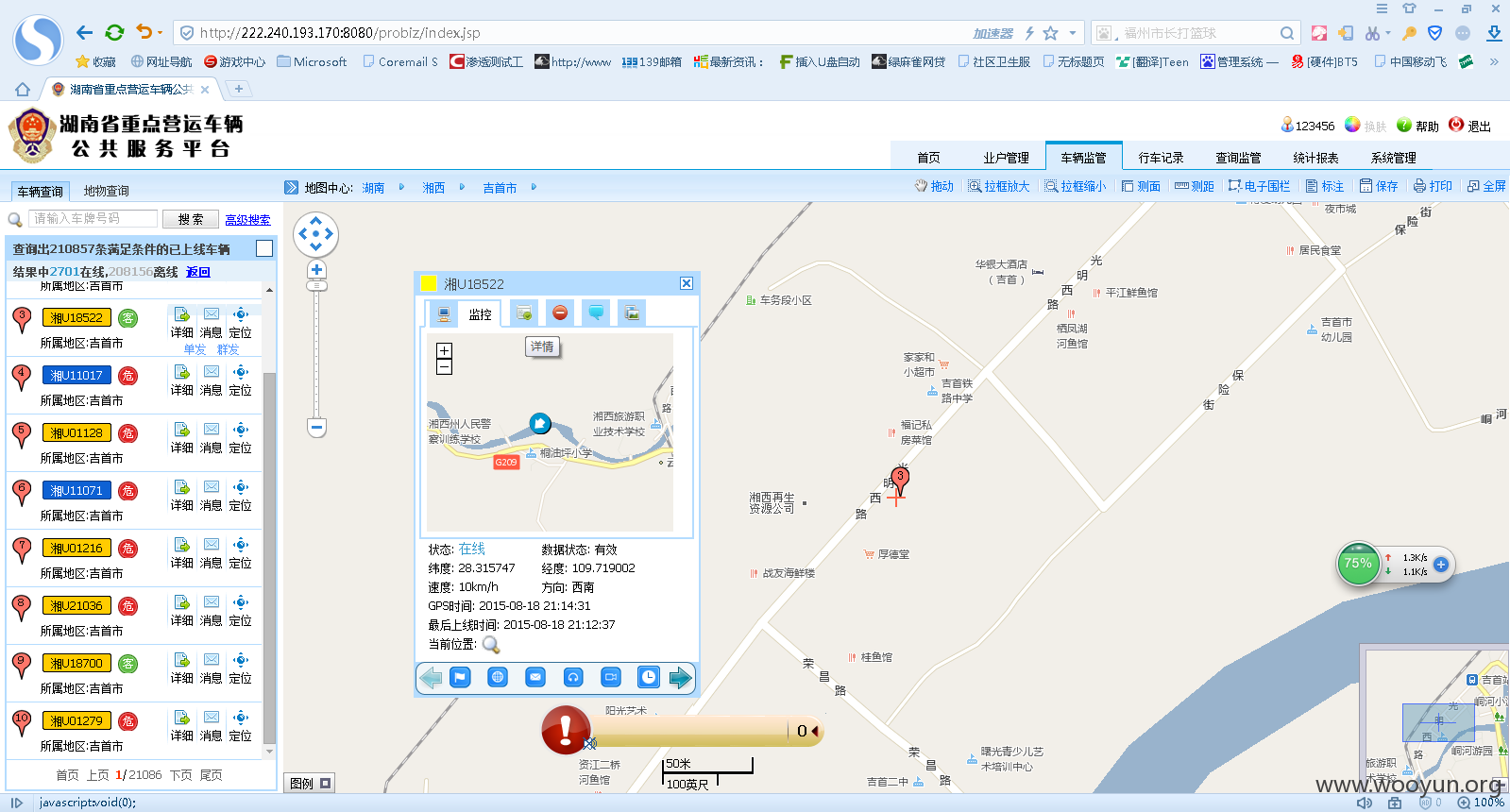Image resolution: width=1510 pixels, height=812 pixels.
Task: Click the minus on main map zoom
Action: [x=317, y=428]
